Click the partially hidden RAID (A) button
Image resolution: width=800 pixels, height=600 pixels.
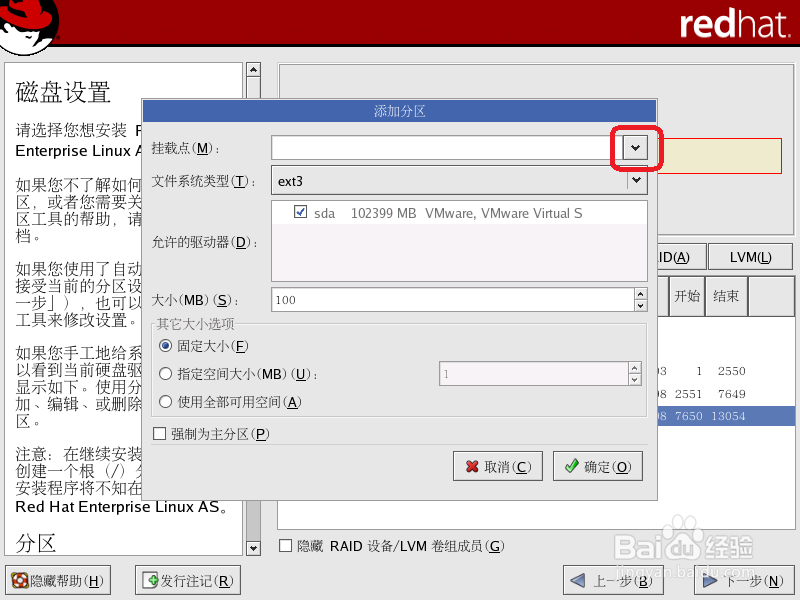tap(681, 257)
